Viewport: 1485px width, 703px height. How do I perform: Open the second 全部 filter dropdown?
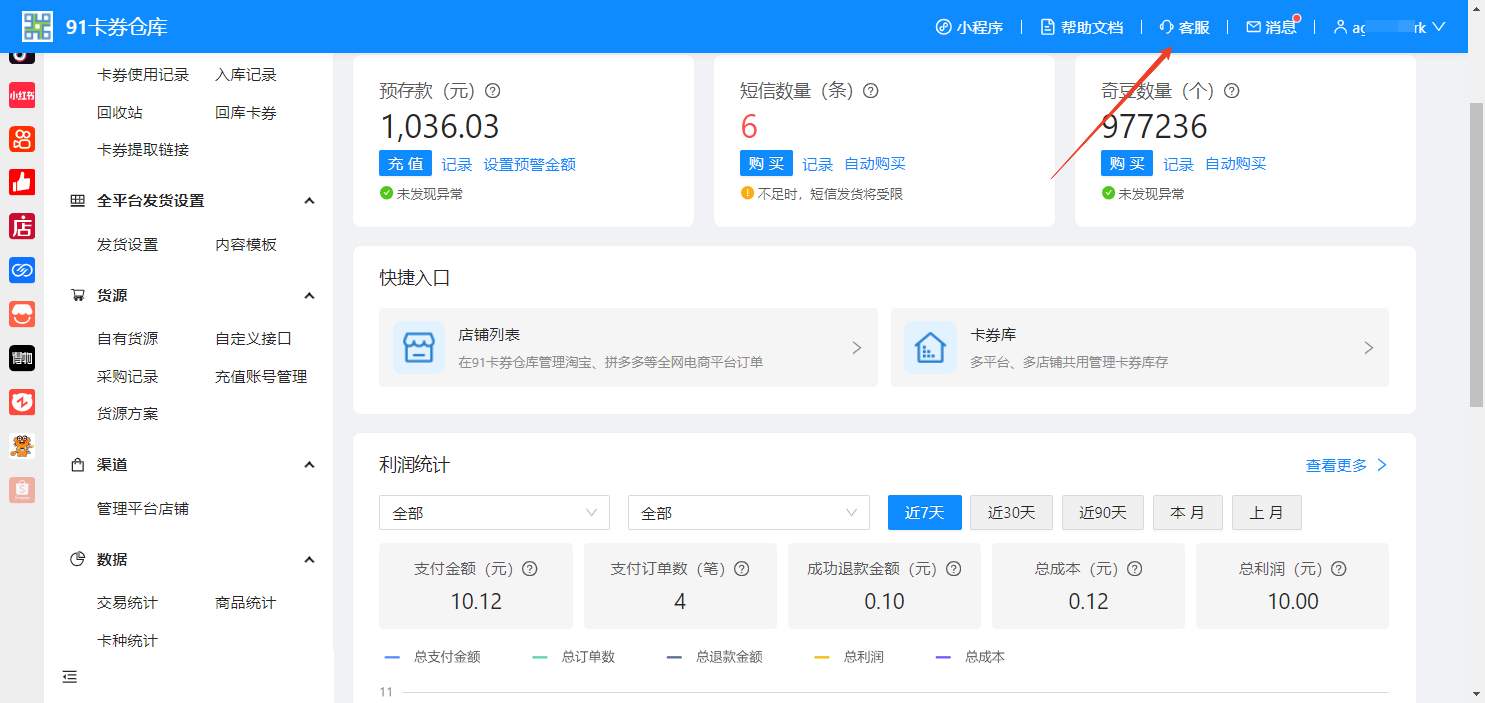pyautogui.click(x=749, y=512)
